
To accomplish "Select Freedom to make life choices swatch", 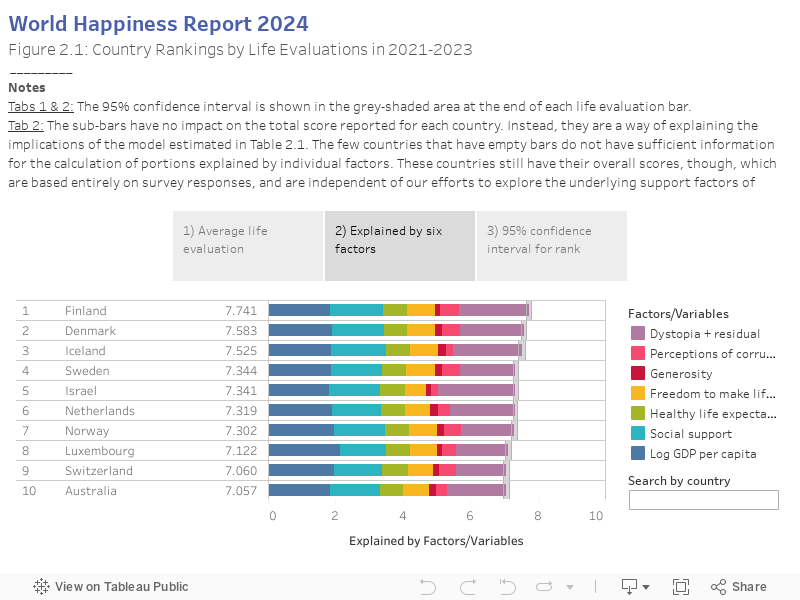I will coord(638,393).
